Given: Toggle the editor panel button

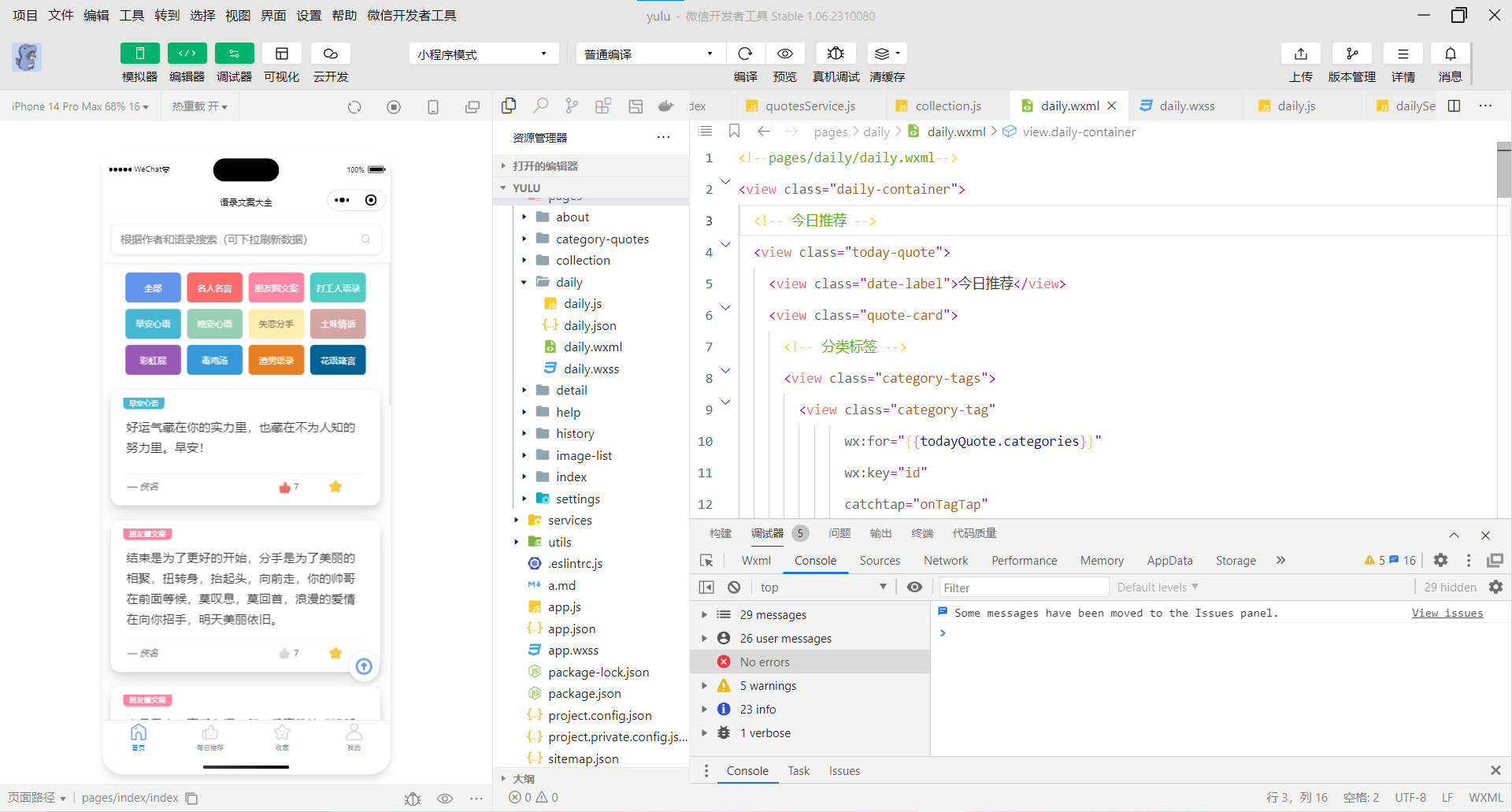Looking at the screenshot, I should tap(187, 54).
